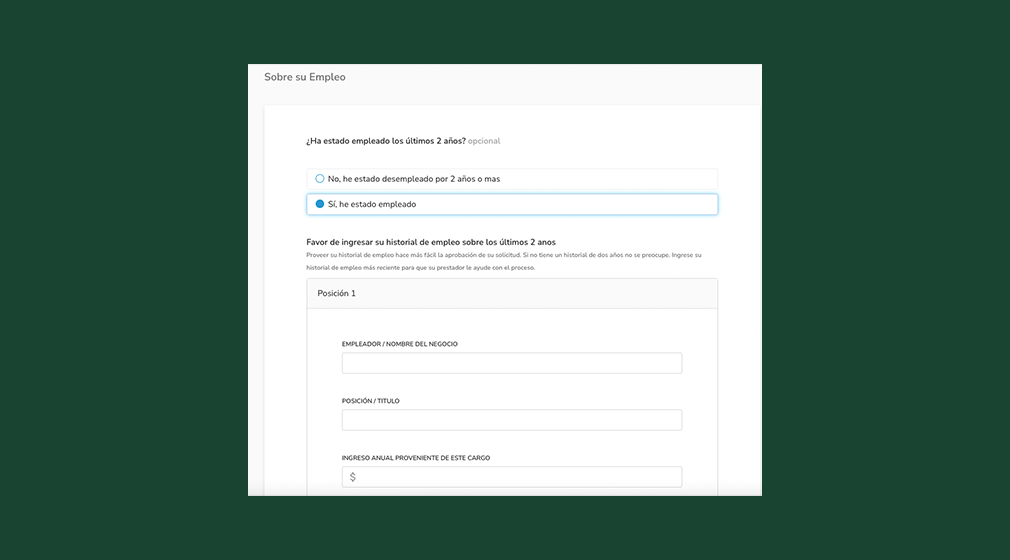1010x560 pixels.
Task: Click the 'INGRESO ANUAL PROVENIENTE DE ESTE CARGO' label
Action: point(416,458)
